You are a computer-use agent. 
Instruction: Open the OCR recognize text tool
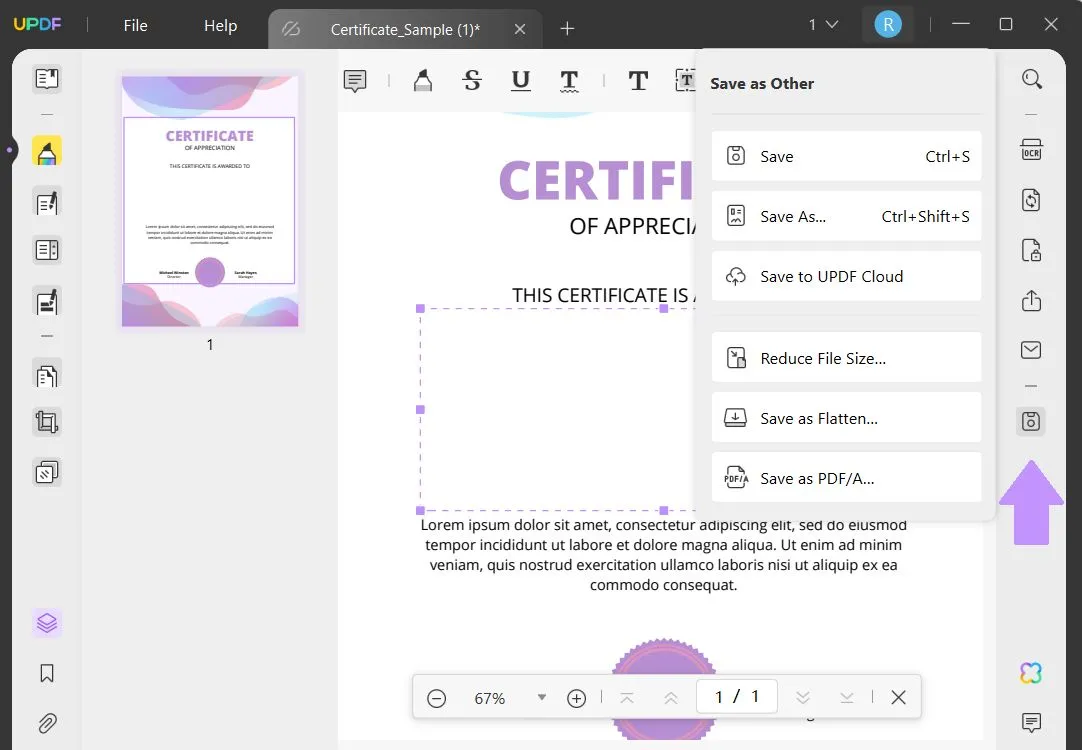(x=1032, y=150)
